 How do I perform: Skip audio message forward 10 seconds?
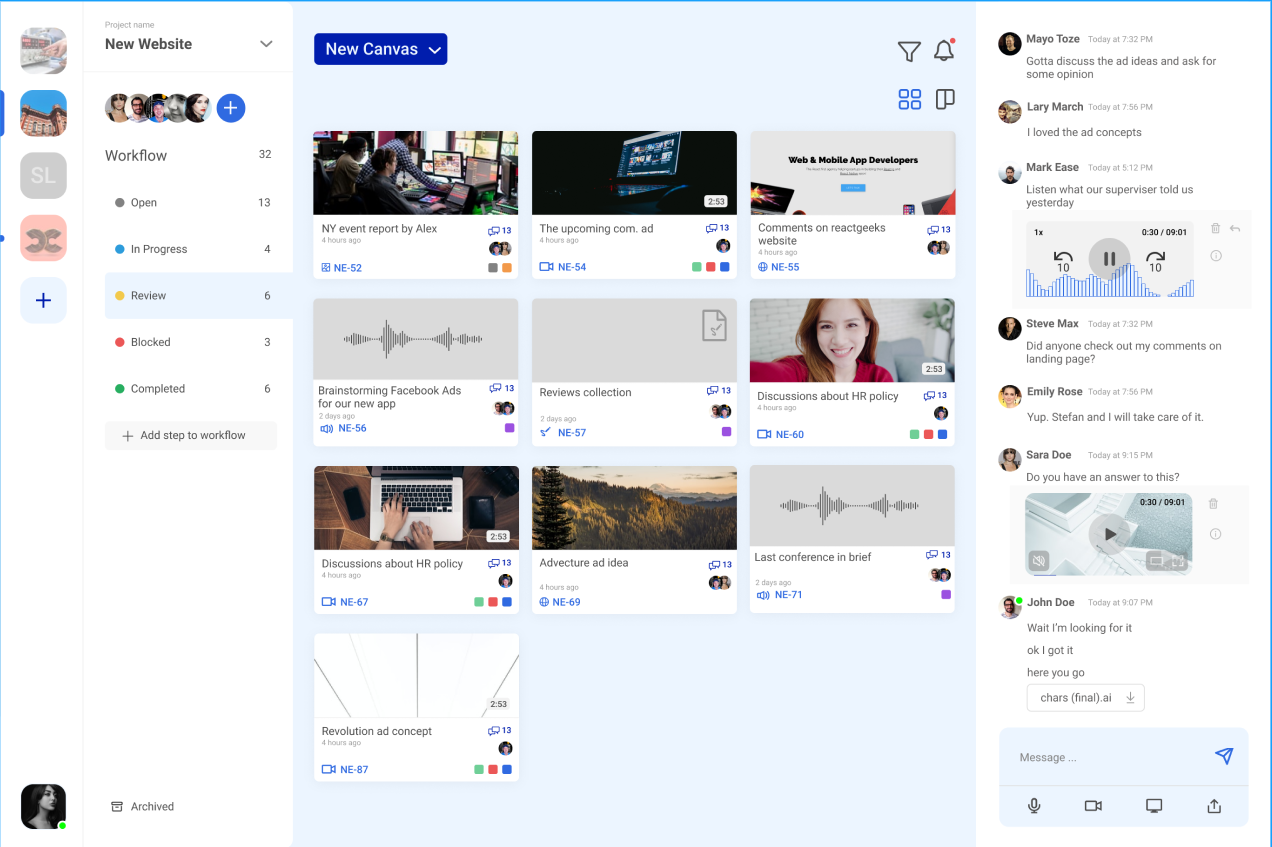(1155, 262)
